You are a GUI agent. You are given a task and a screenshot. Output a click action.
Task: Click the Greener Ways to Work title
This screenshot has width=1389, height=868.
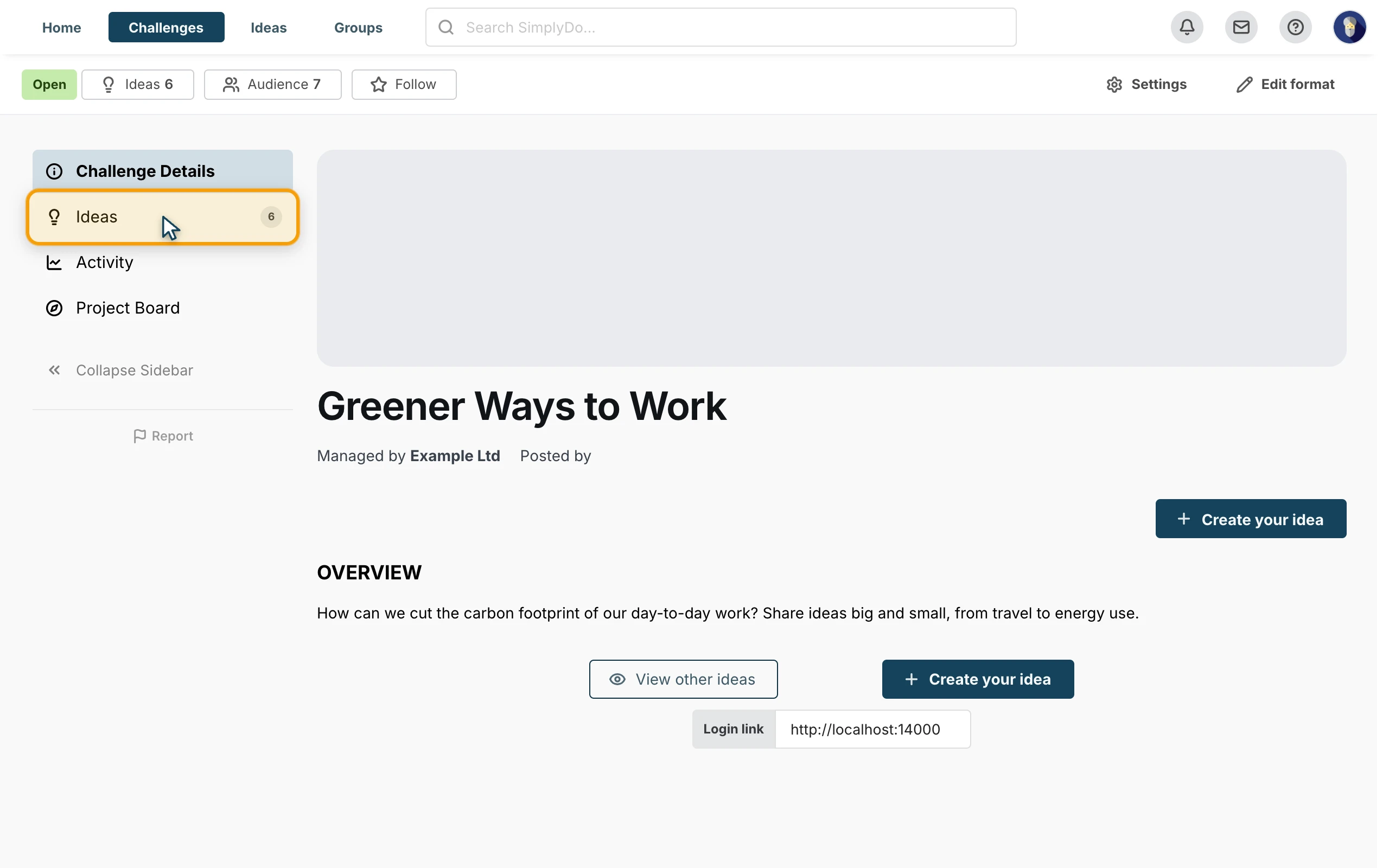[x=522, y=406]
